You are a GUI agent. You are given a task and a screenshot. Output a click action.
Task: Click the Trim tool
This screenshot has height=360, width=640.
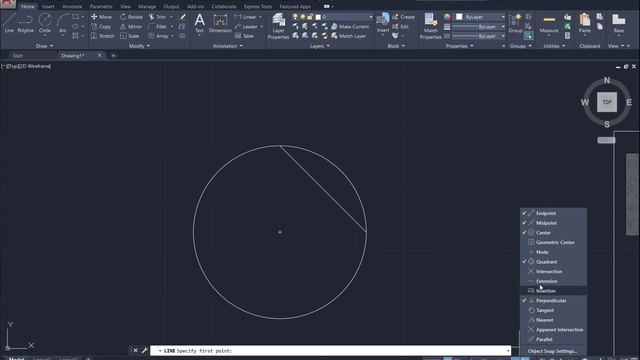(x=157, y=17)
